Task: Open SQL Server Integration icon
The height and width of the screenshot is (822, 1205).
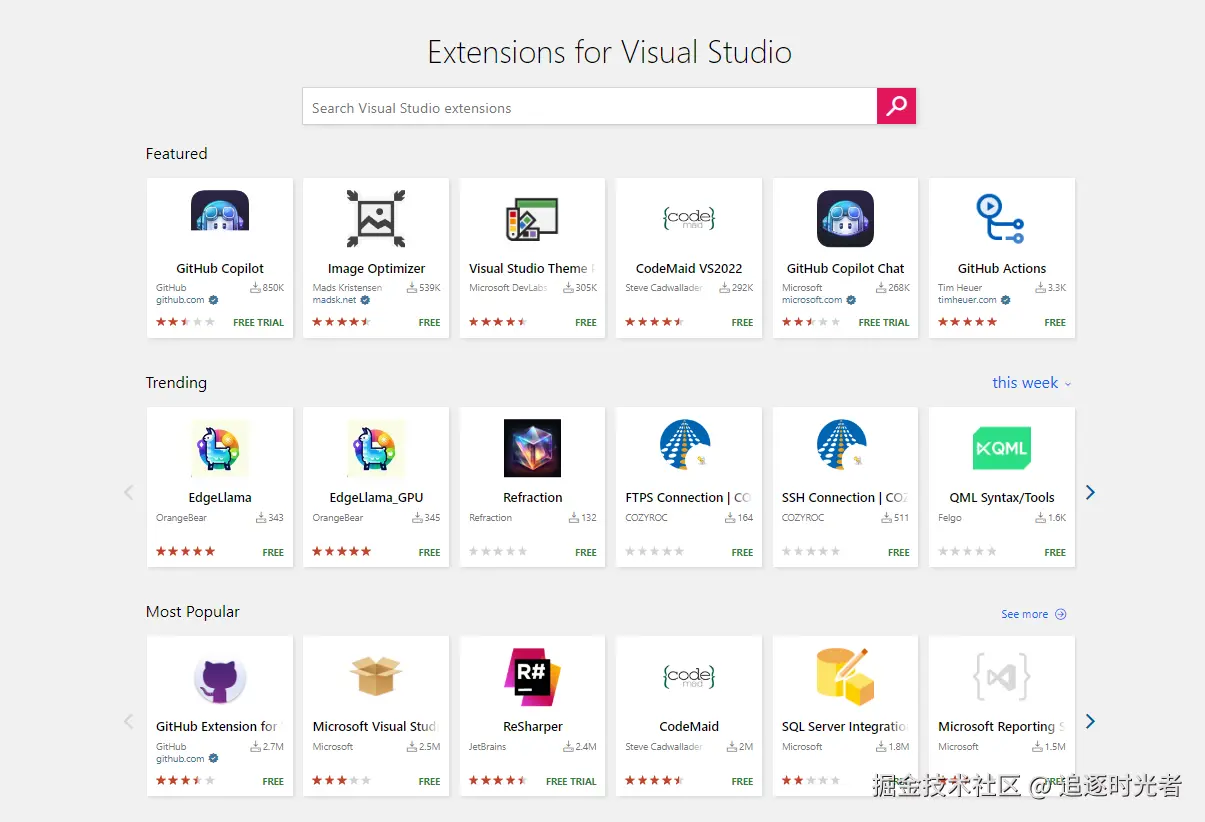Action: tap(845, 677)
